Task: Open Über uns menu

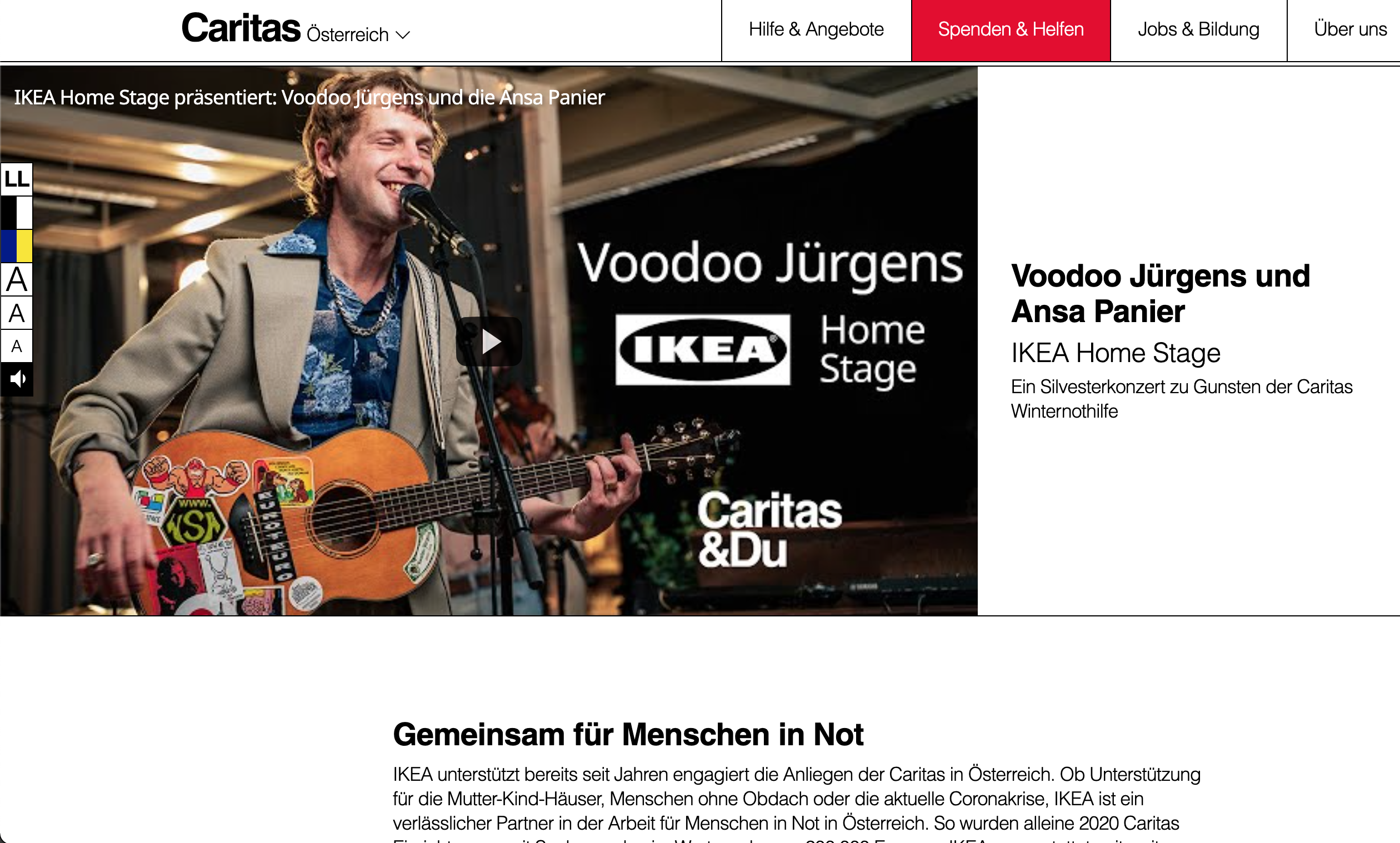Action: [1349, 29]
